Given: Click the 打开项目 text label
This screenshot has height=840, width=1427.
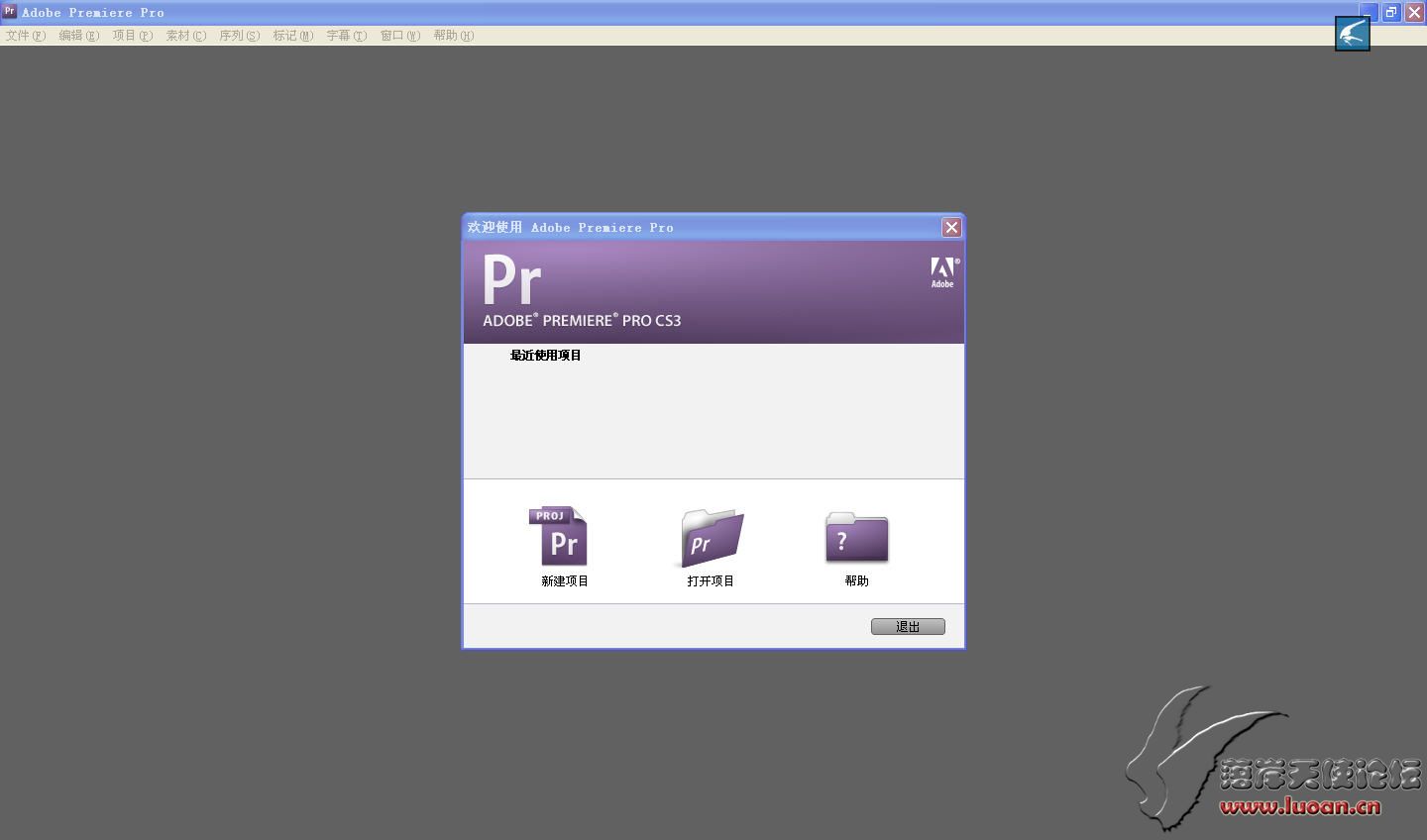Looking at the screenshot, I should point(711,581).
